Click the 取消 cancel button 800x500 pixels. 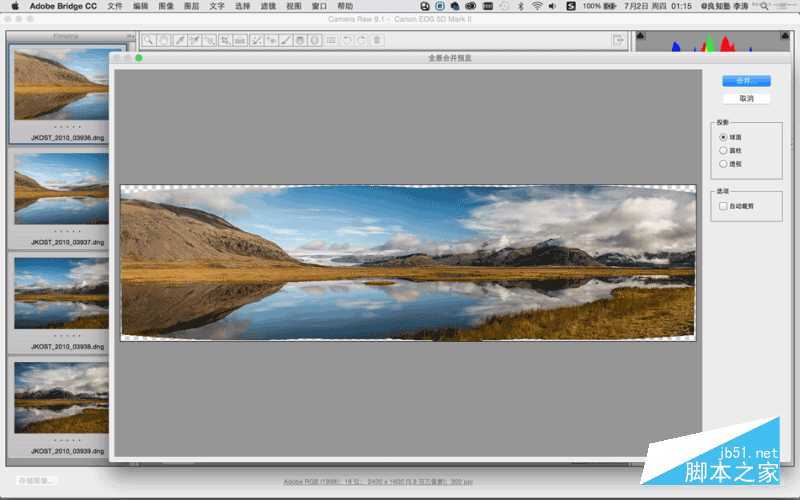click(746, 98)
